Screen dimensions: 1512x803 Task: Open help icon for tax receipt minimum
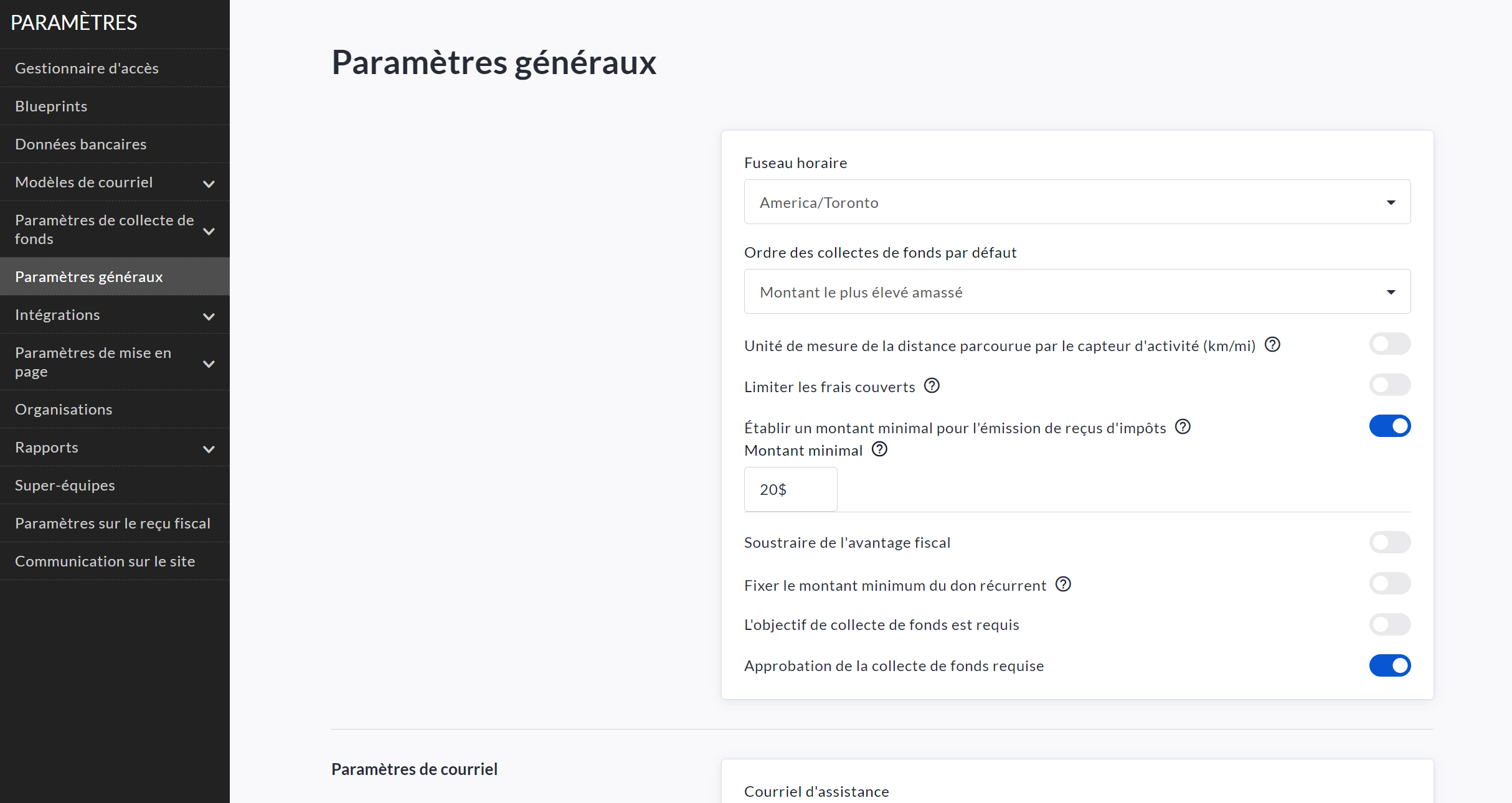(x=1183, y=427)
